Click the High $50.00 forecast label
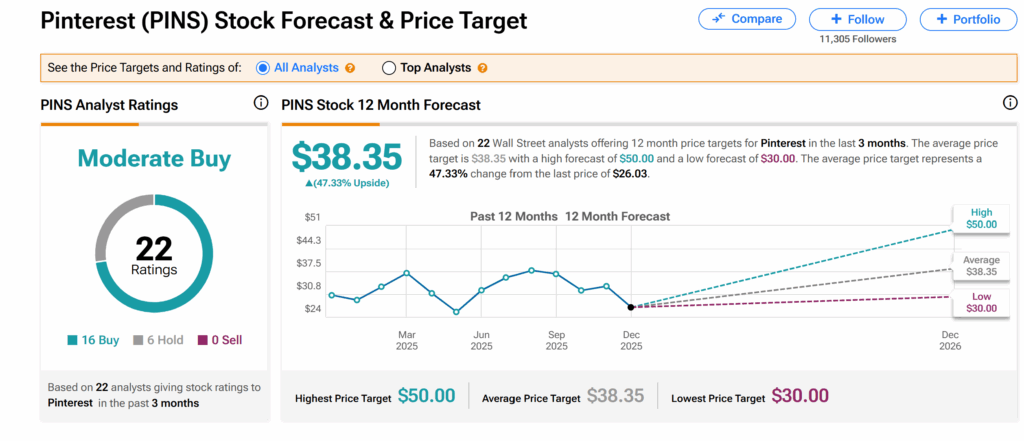1024x441 pixels. point(980,218)
